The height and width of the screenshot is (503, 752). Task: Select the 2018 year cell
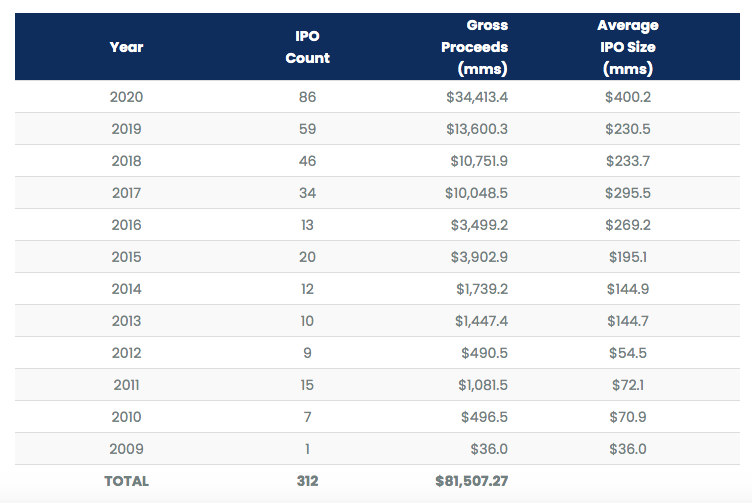[x=126, y=161]
